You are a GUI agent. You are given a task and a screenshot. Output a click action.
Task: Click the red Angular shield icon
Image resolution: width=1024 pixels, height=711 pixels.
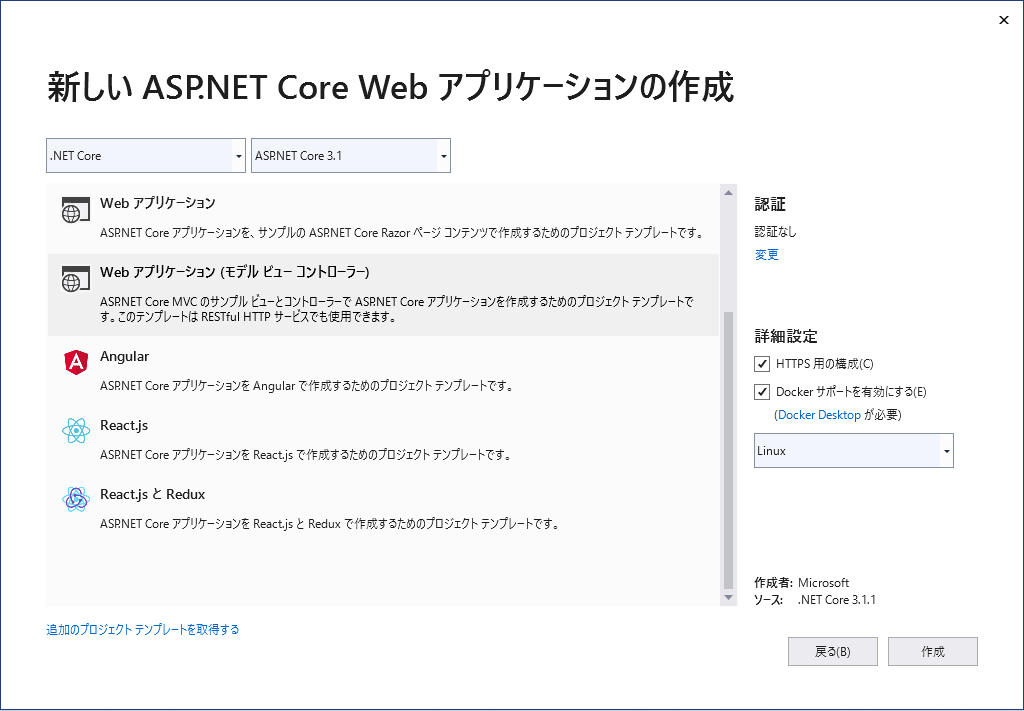click(76, 362)
